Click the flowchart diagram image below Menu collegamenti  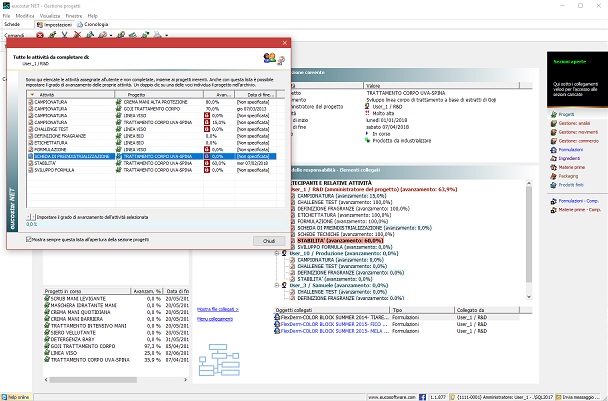point(219,360)
